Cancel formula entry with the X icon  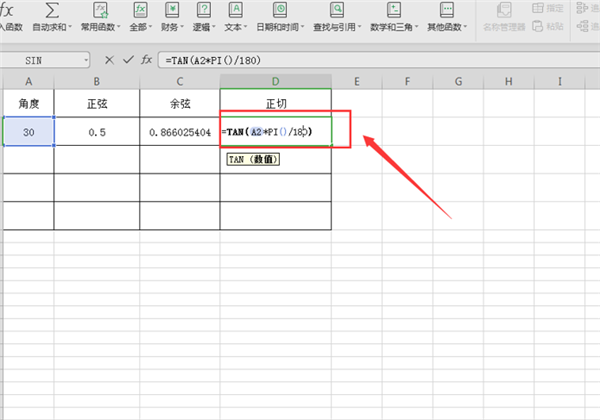click(109, 60)
